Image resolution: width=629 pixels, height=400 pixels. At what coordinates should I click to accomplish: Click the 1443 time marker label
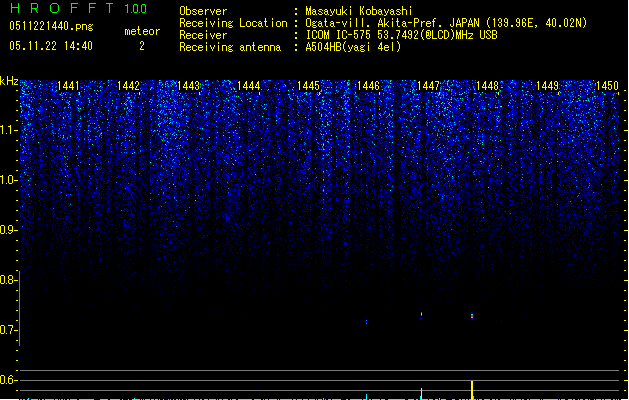pyautogui.click(x=188, y=86)
